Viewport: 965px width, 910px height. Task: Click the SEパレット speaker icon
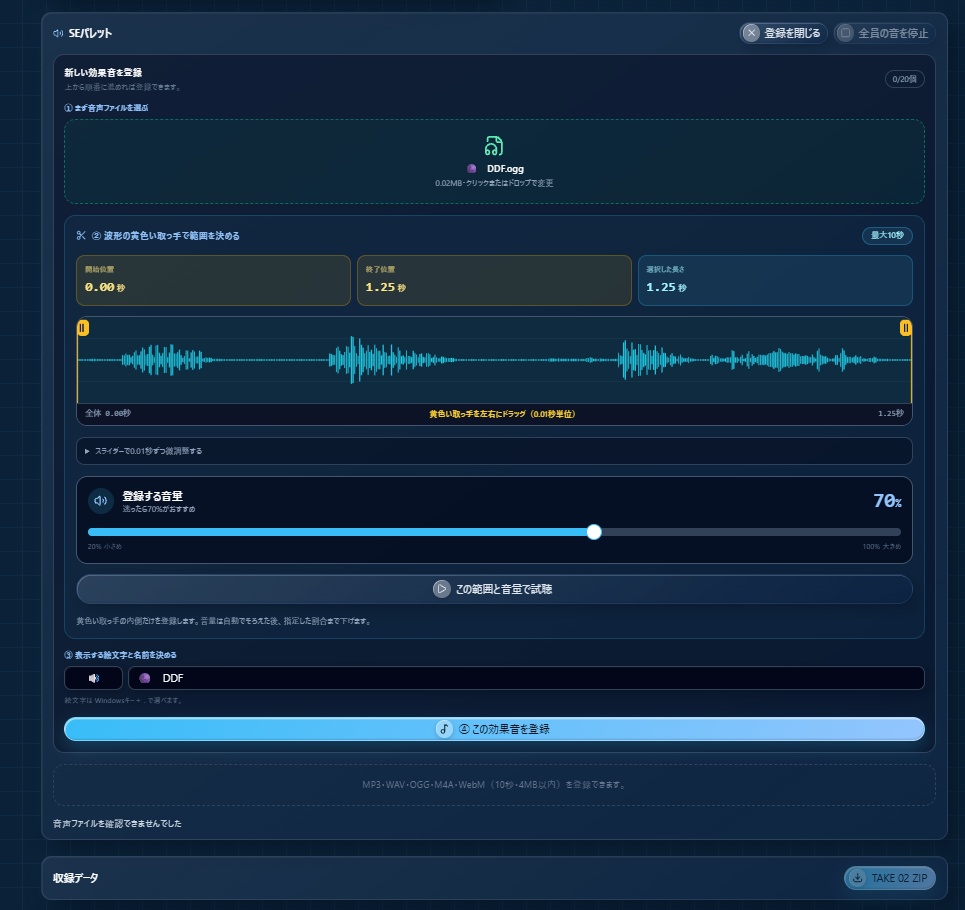point(58,33)
